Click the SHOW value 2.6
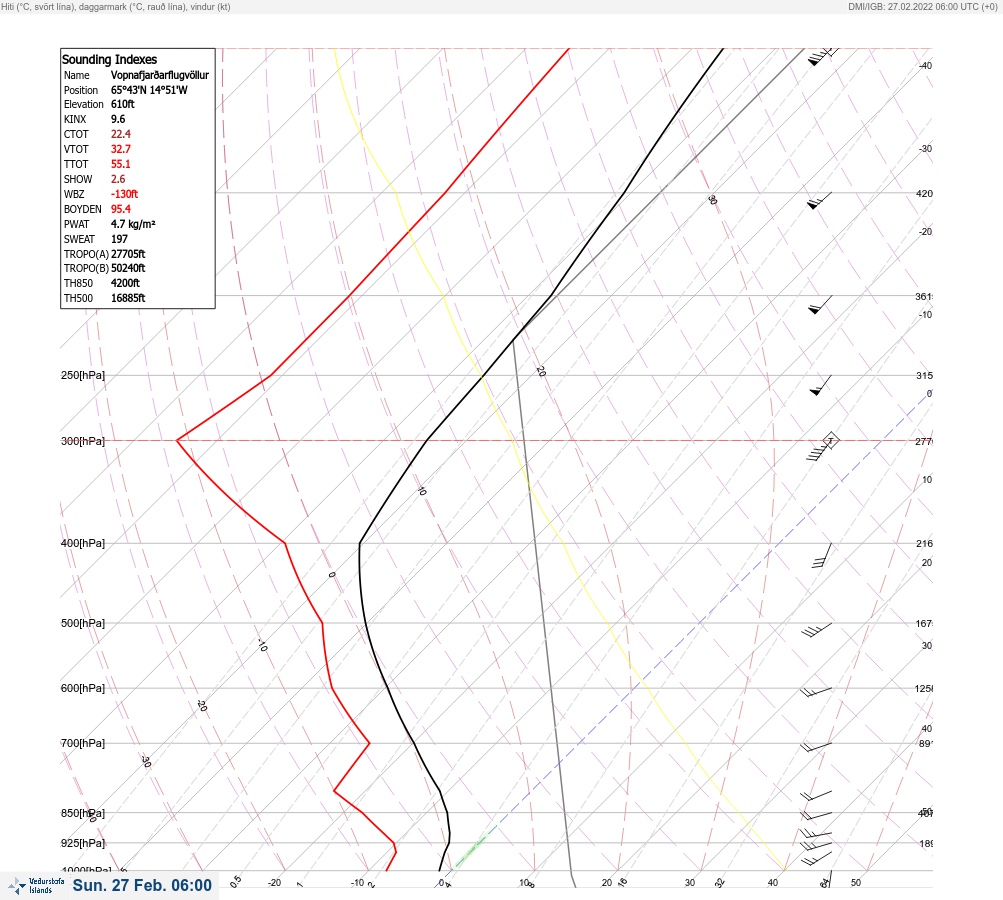Viewport: 1003px width, 900px height. [x=118, y=179]
